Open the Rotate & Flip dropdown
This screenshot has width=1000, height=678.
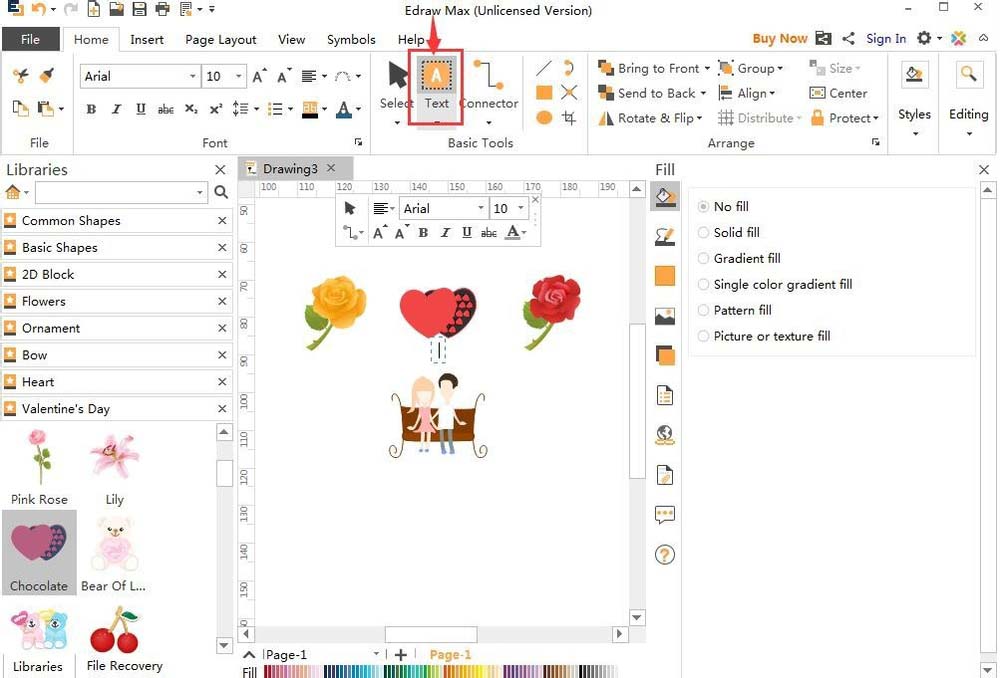698,118
